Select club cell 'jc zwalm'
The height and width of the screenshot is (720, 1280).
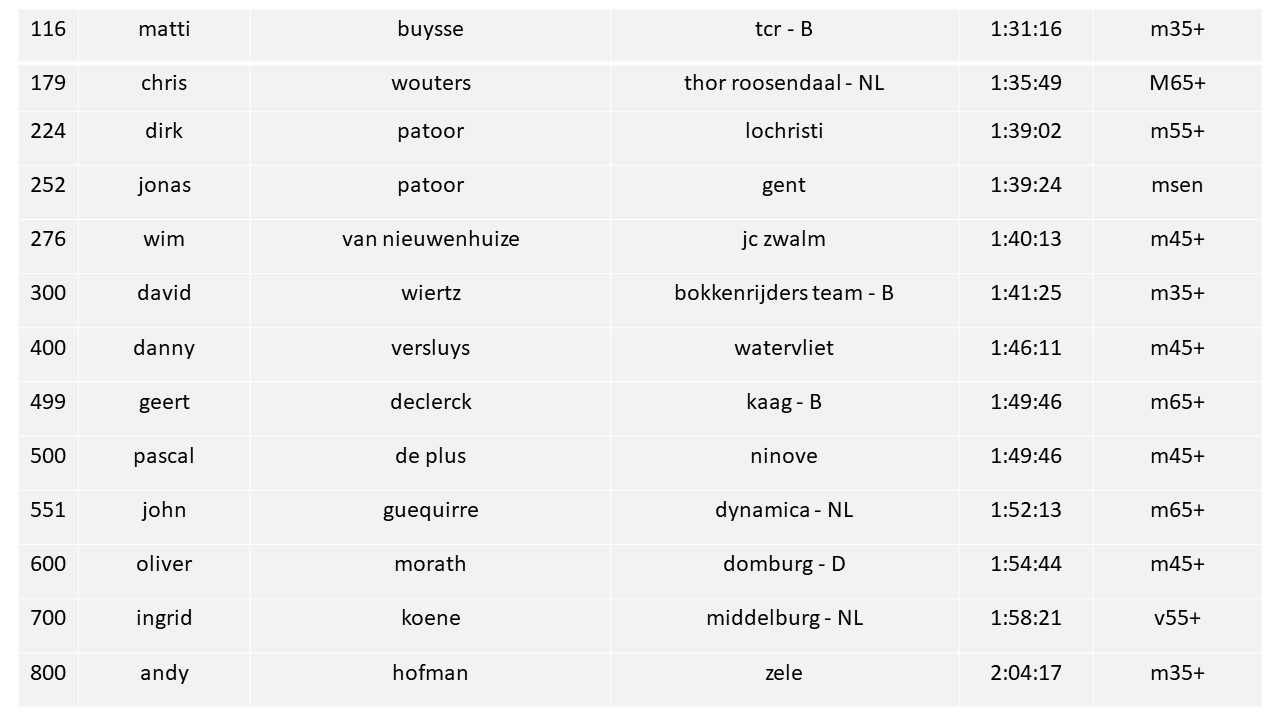[784, 239]
